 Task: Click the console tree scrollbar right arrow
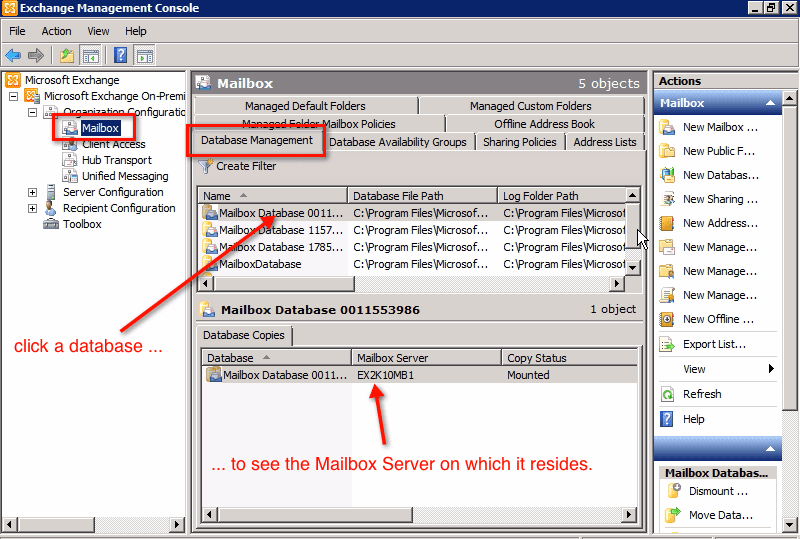[x=177, y=524]
